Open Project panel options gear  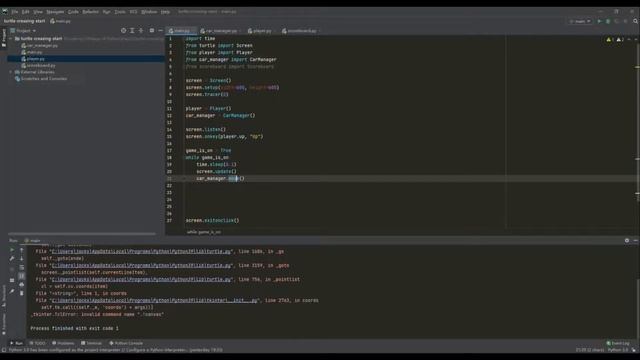pyautogui.click(x=152, y=31)
